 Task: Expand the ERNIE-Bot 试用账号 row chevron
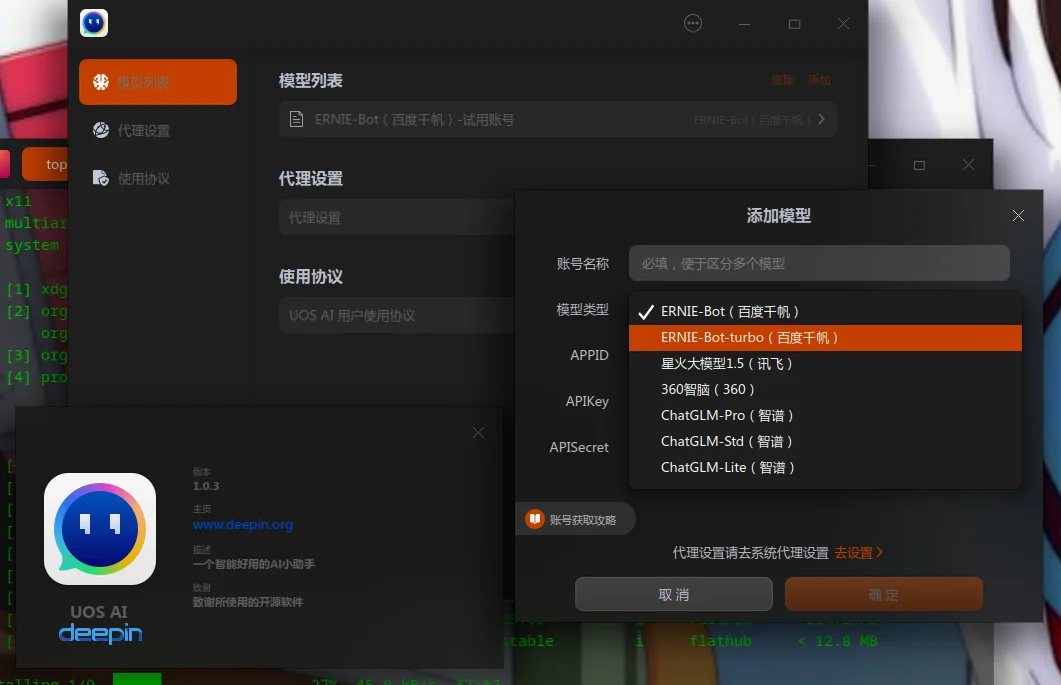(821, 119)
